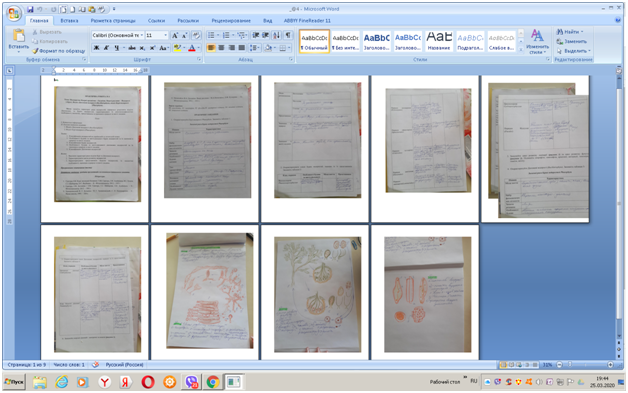The image size is (628, 393).
Task: Open the Рецензирование ribbon tab
Action: pyautogui.click(x=231, y=20)
